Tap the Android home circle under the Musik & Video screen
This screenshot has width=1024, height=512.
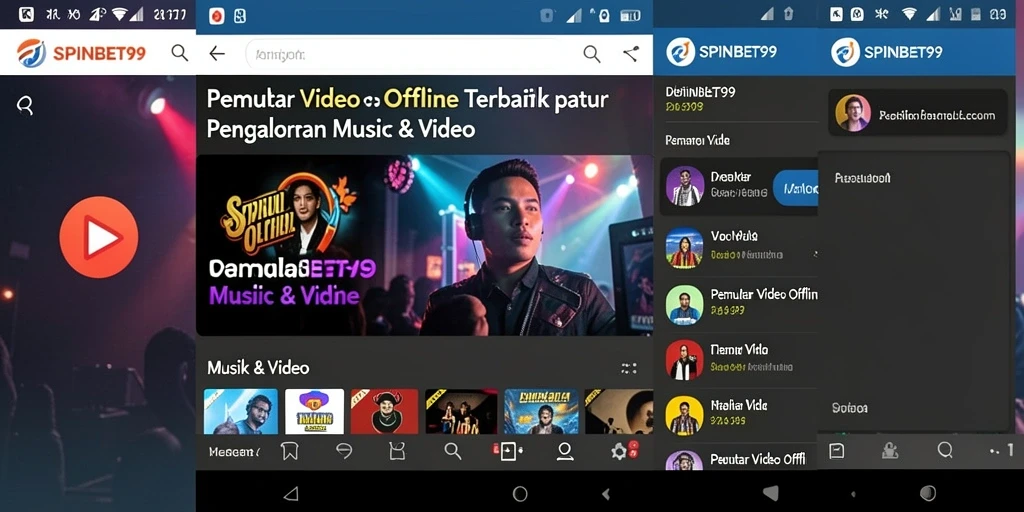tap(520, 494)
